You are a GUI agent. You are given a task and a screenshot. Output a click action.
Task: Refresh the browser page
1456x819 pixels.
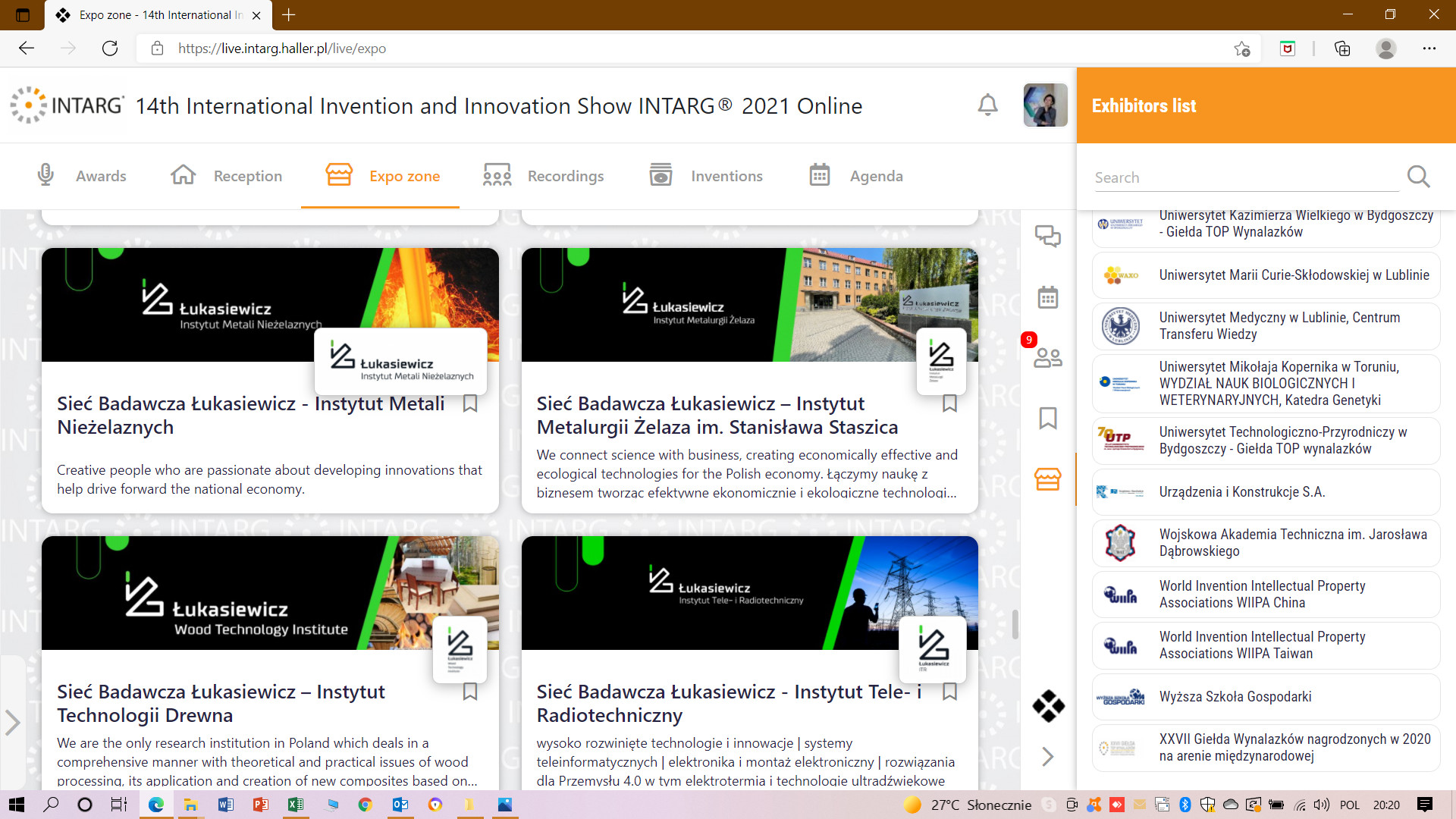[110, 49]
